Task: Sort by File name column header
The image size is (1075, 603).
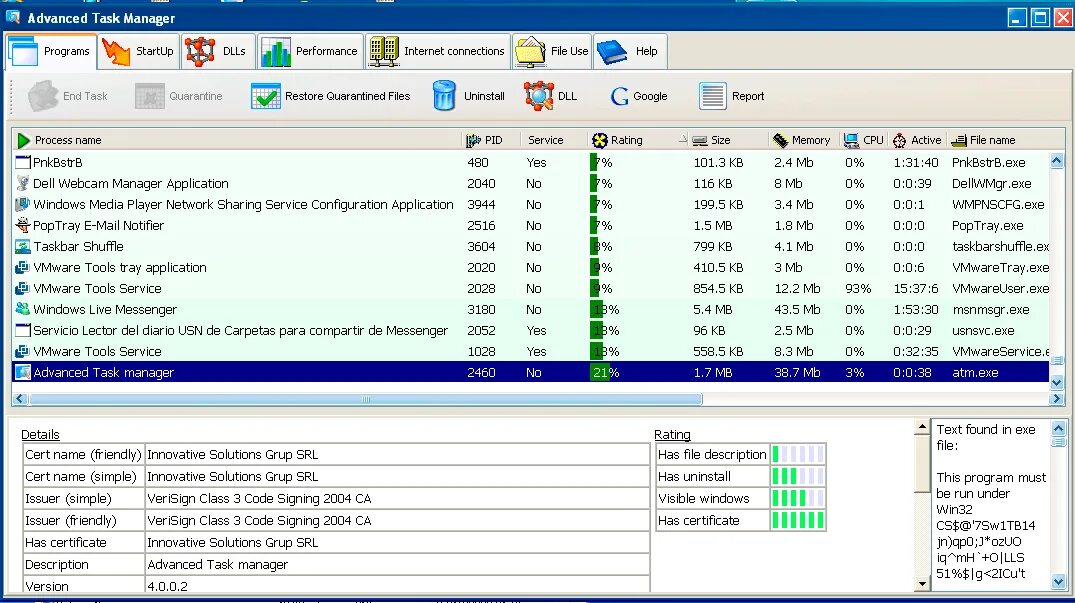Action: point(999,140)
